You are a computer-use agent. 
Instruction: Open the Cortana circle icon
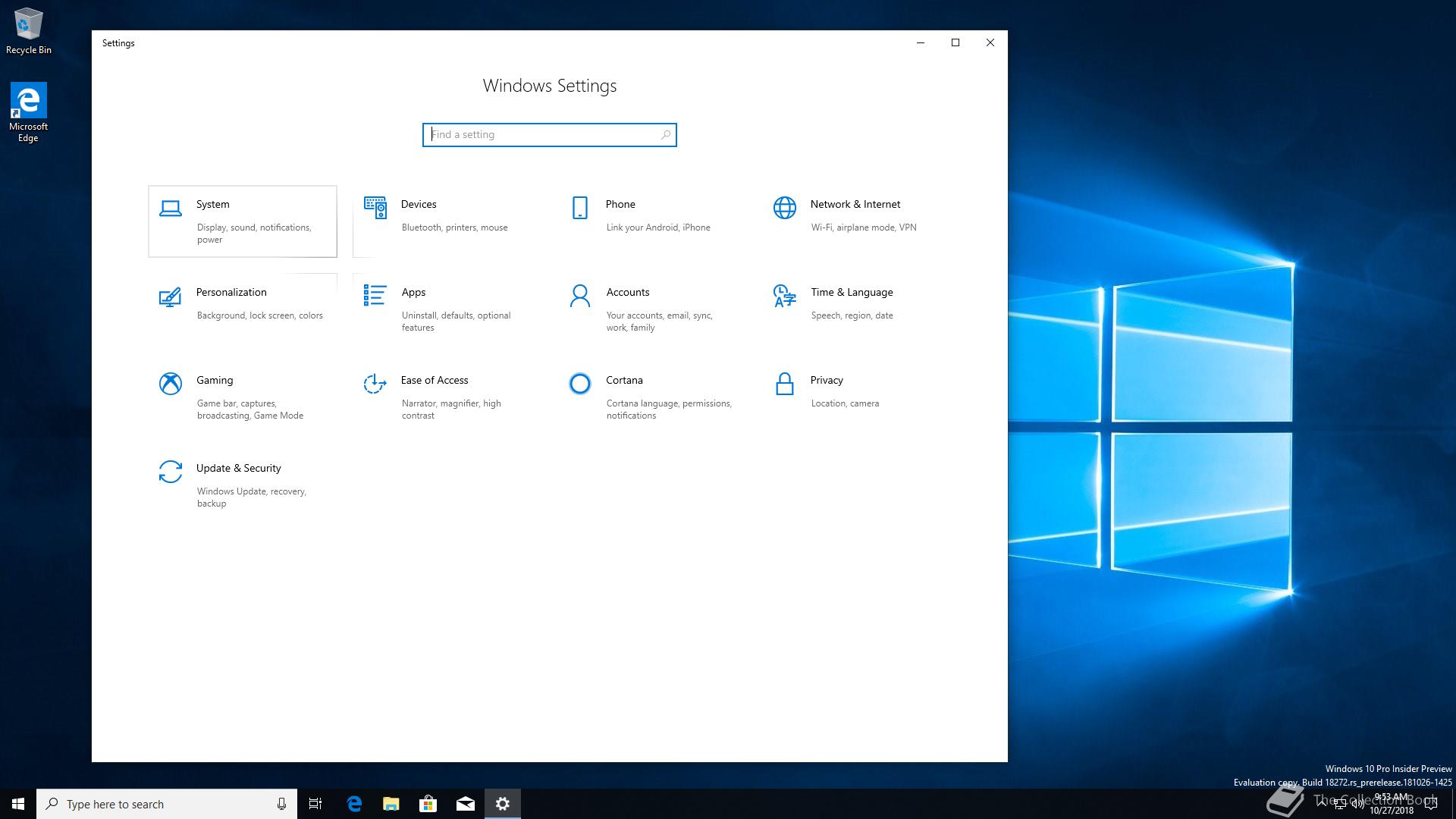click(x=580, y=384)
